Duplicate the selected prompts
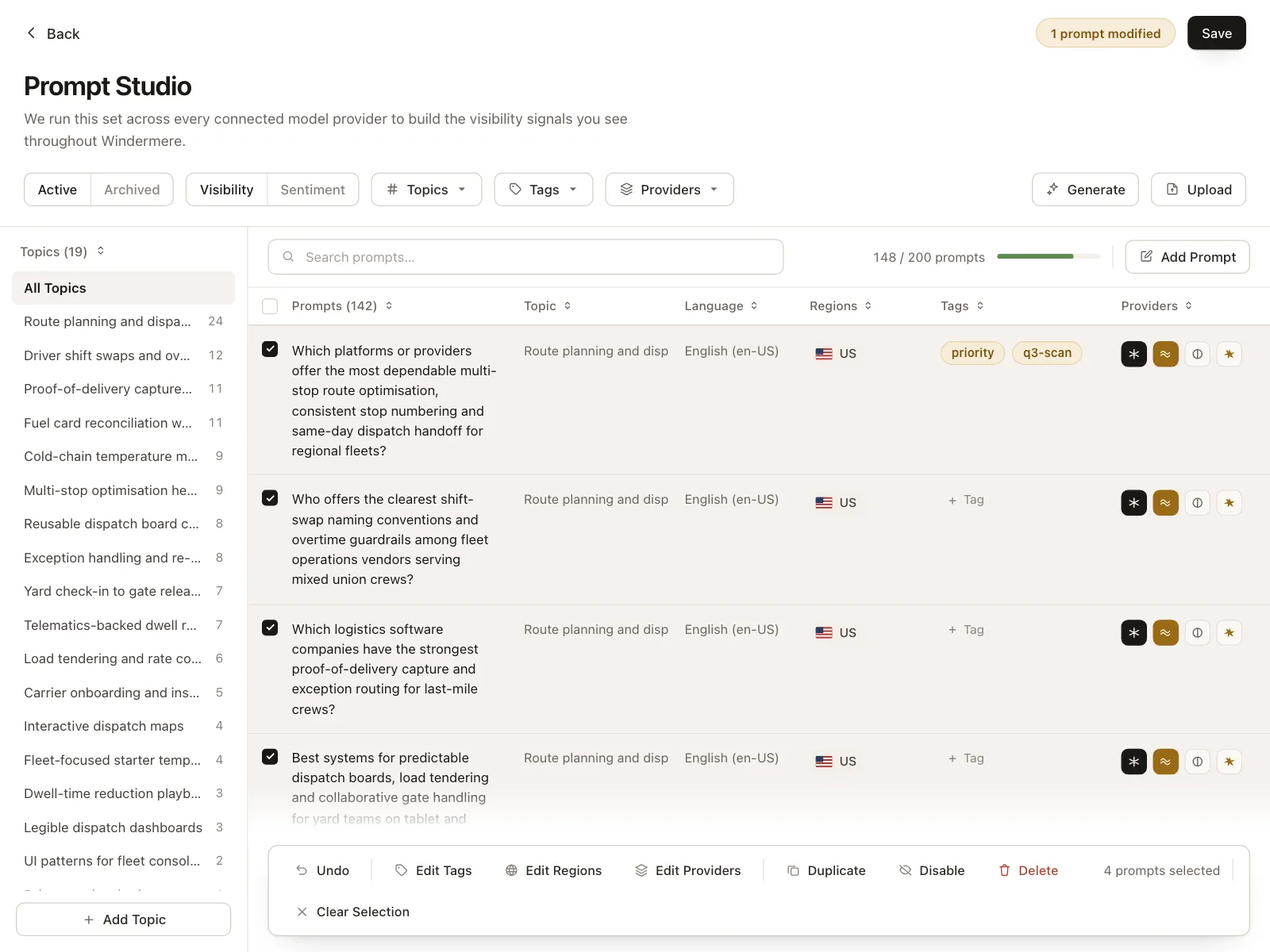Screen dimensions: 1270x952 [x=825, y=870]
